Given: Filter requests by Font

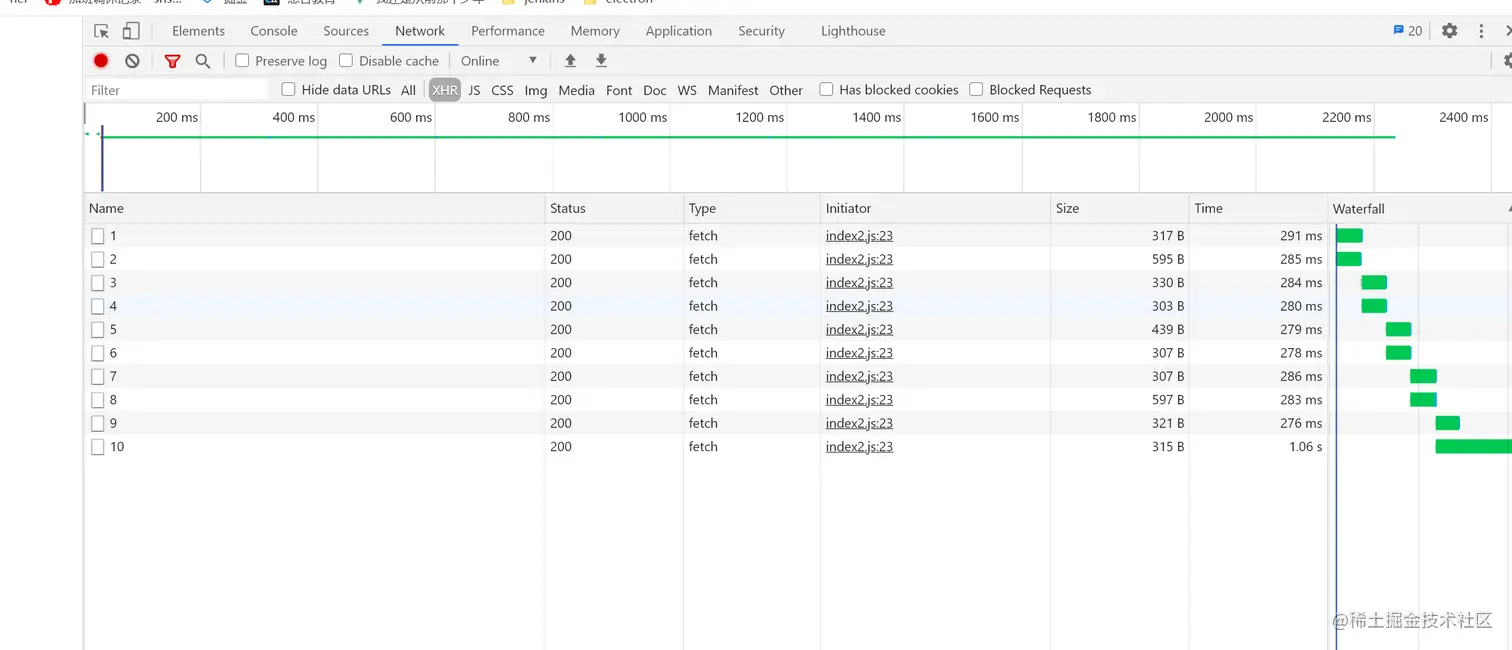Looking at the screenshot, I should click(619, 90).
